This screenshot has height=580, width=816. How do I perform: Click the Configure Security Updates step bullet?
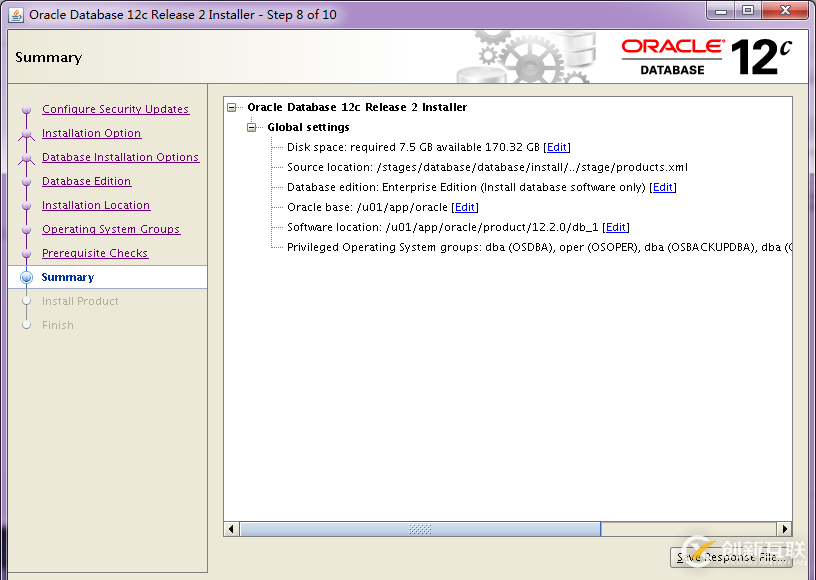(27, 110)
